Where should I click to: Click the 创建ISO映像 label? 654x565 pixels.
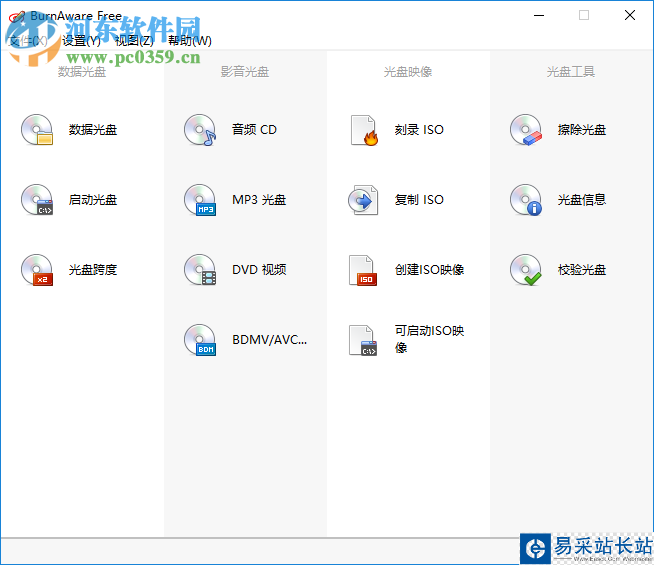(430, 270)
